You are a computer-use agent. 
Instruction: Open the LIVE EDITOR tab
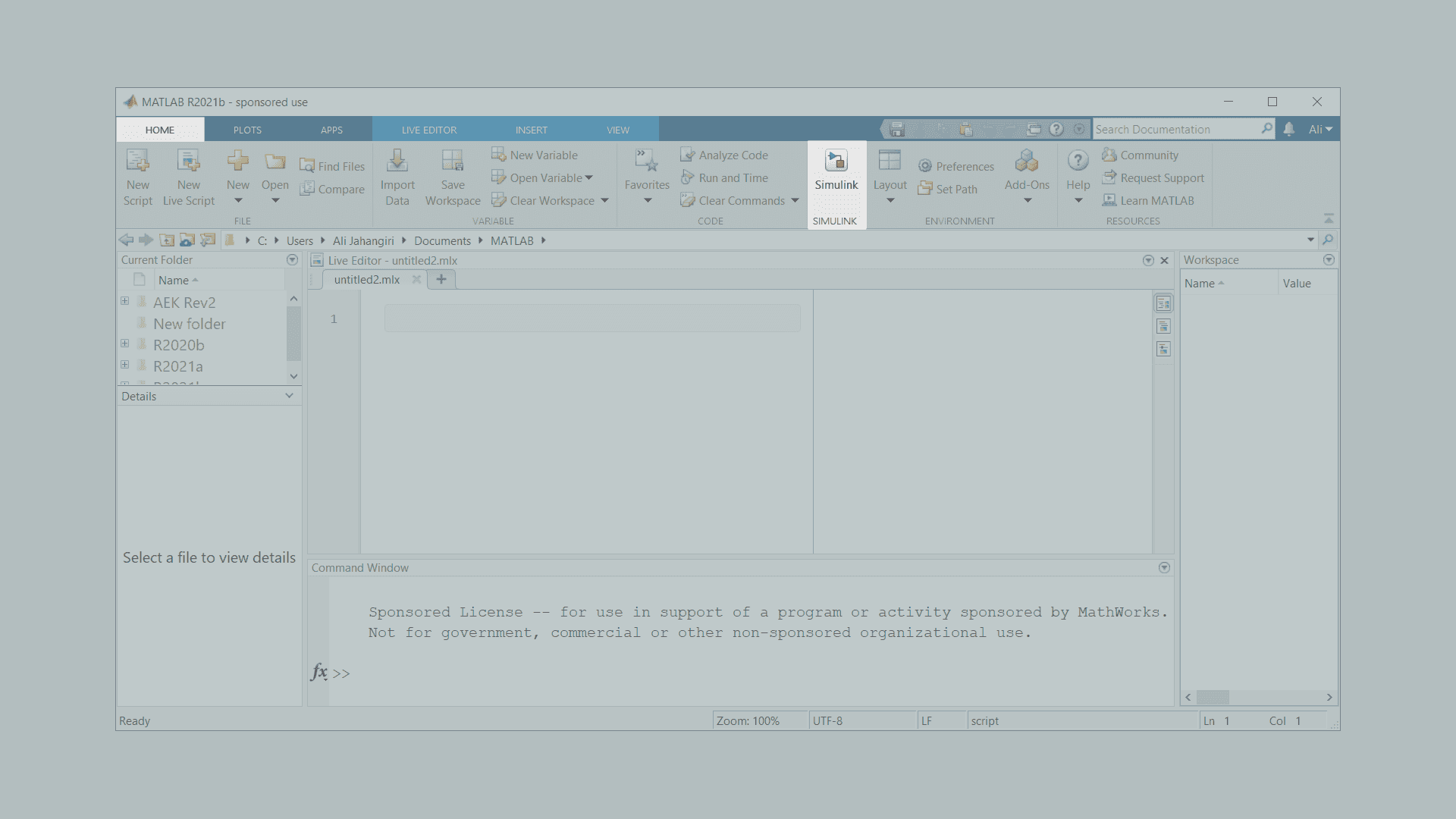[428, 130]
